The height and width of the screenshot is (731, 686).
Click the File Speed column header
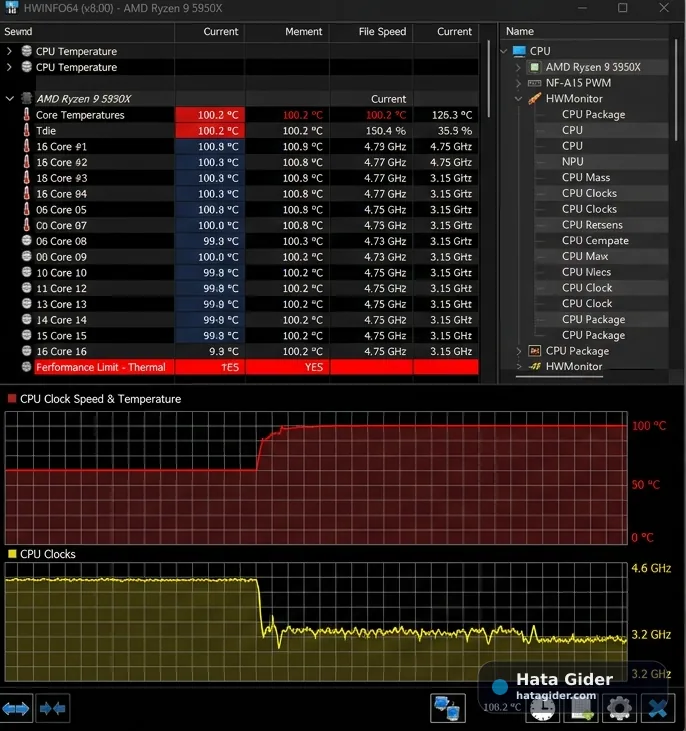point(382,31)
